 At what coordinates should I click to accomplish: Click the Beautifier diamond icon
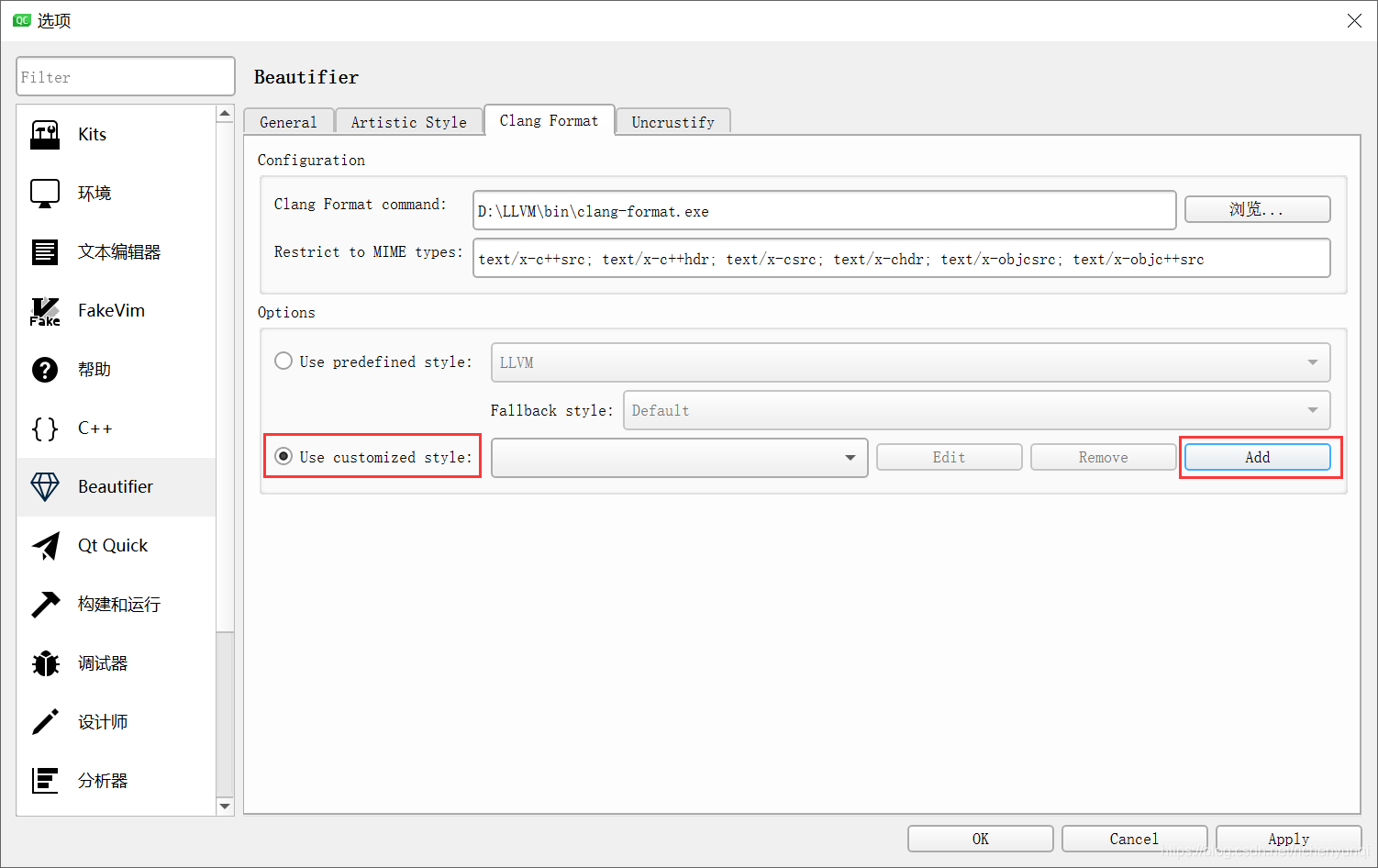click(x=45, y=487)
